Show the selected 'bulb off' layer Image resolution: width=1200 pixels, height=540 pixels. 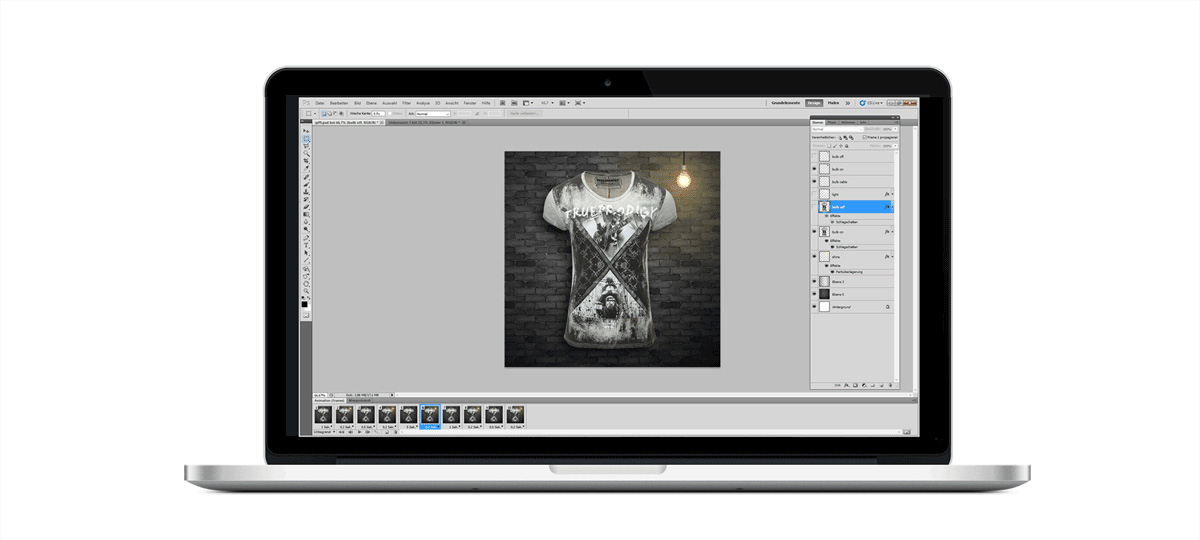coord(814,206)
